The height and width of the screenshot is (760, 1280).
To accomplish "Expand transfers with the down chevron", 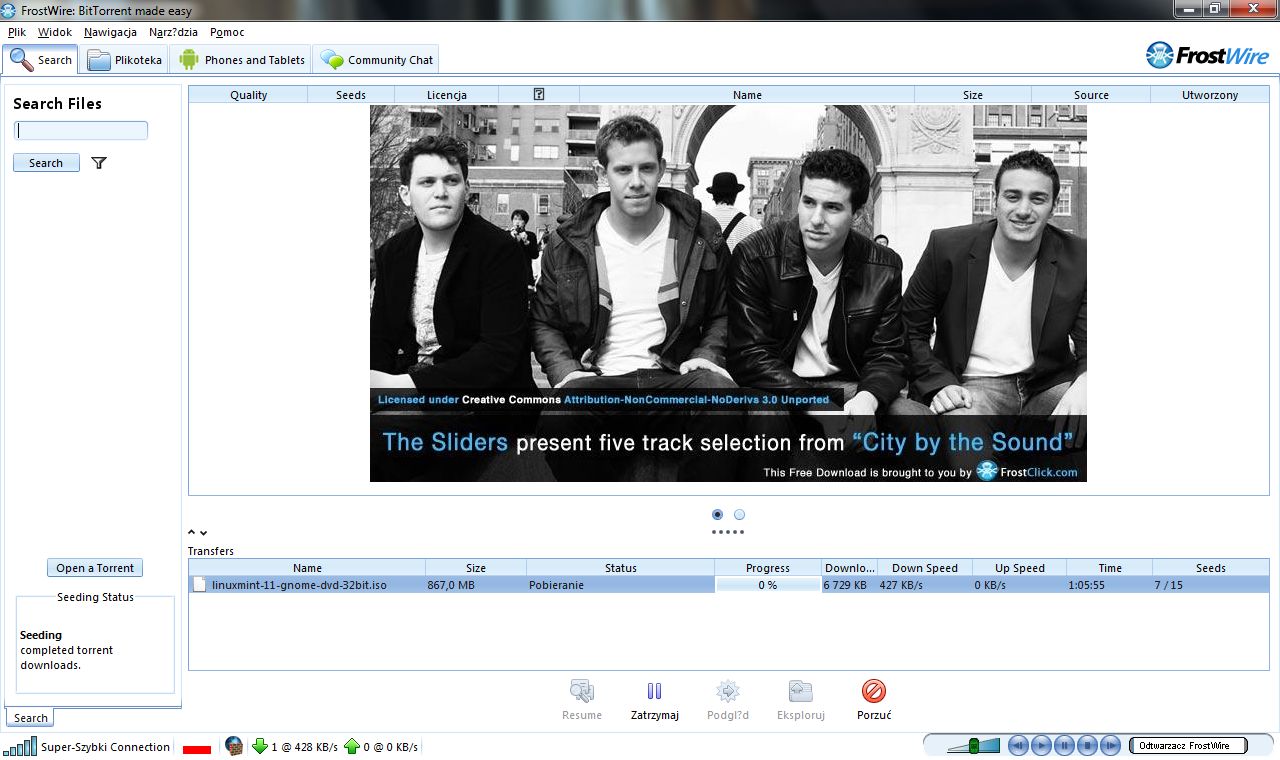I will coord(204,533).
